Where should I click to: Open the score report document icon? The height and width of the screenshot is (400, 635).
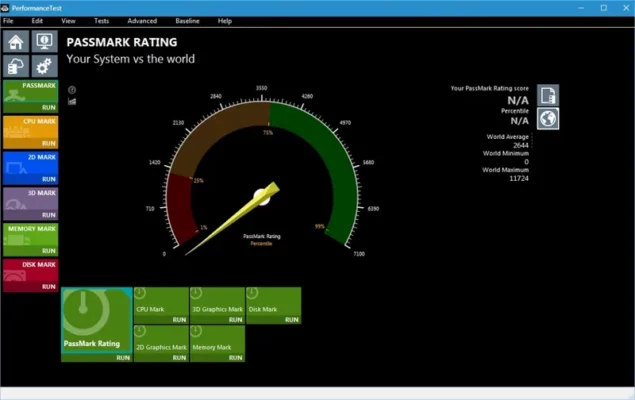(x=548, y=95)
